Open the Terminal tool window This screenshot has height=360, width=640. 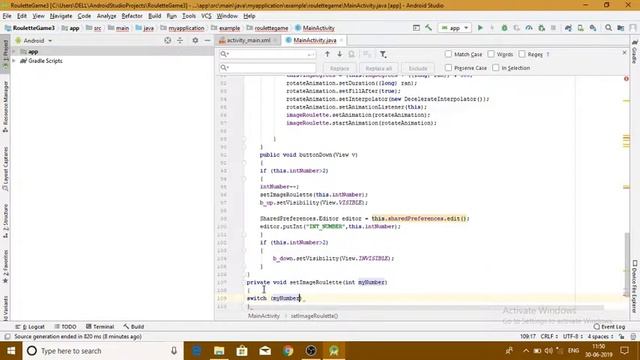click(100, 327)
